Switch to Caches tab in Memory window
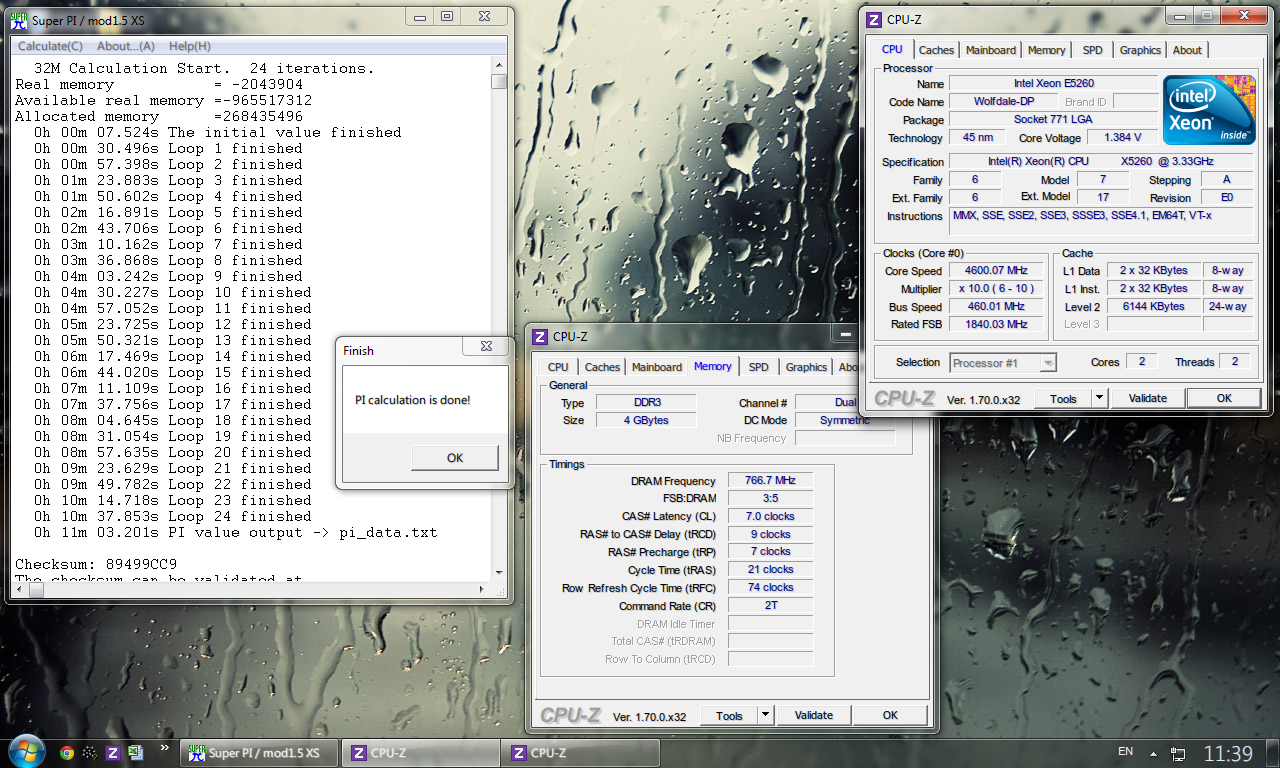This screenshot has width=1280, height=768. 602,367
